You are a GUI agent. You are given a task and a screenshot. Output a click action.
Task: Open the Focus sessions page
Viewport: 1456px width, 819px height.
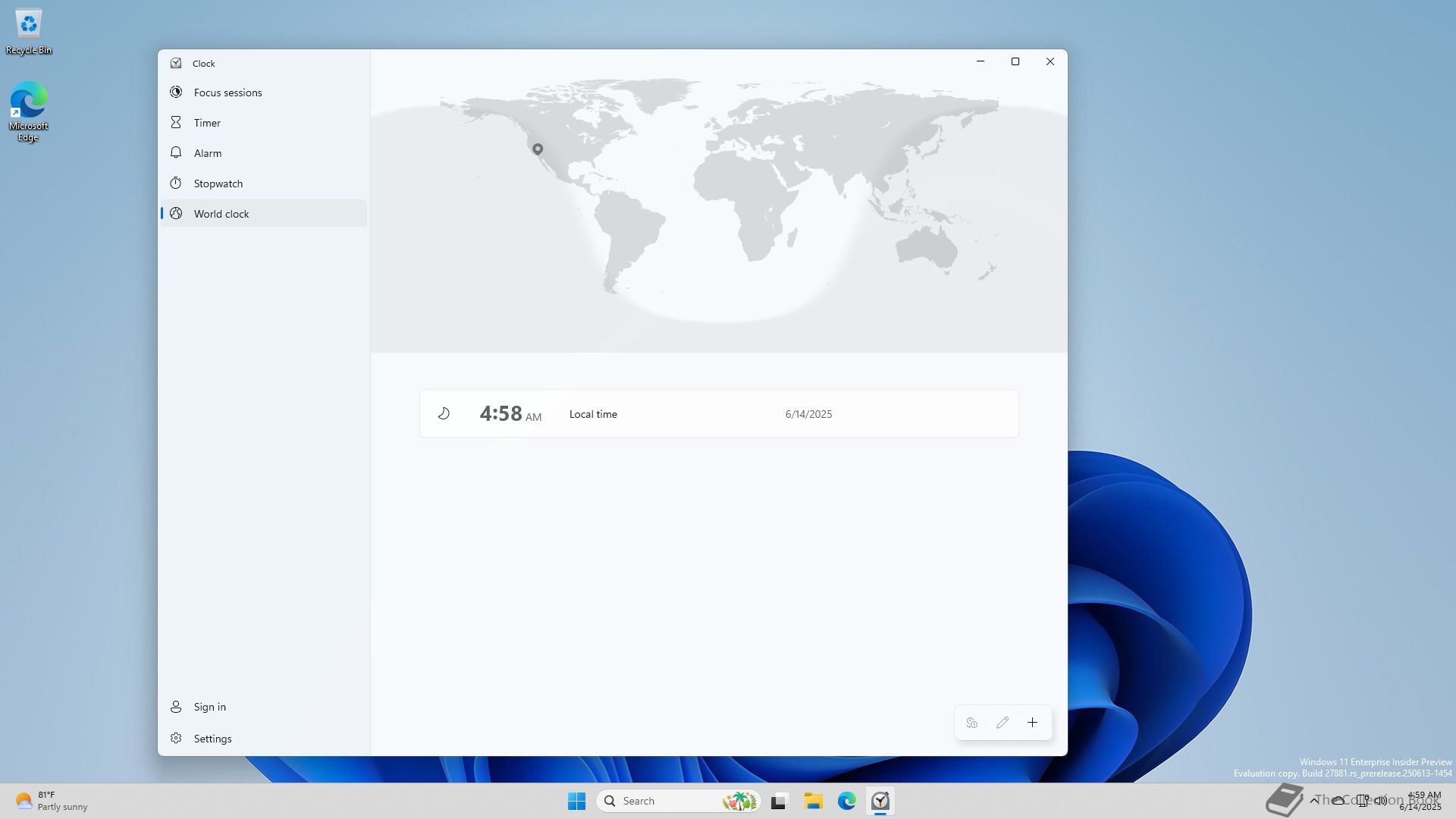[227, 93]
